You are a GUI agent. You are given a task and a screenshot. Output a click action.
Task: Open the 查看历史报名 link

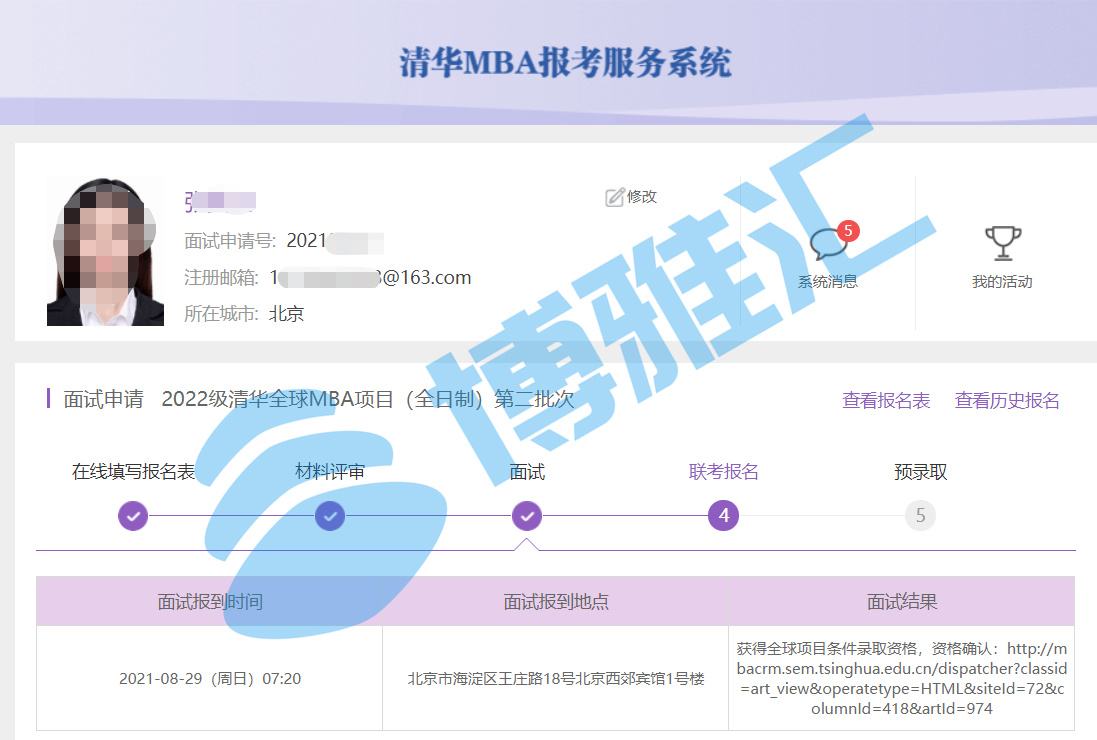point(1007,401)
